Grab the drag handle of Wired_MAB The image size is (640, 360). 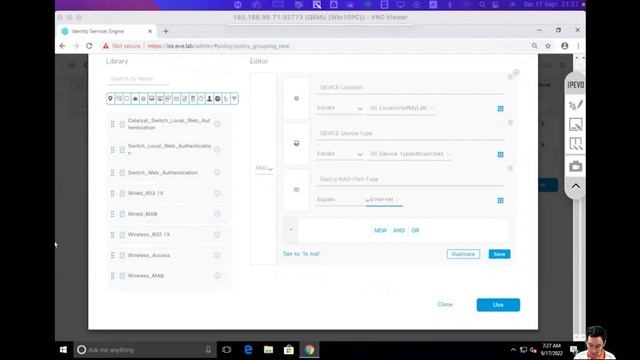tap(113, 214)
